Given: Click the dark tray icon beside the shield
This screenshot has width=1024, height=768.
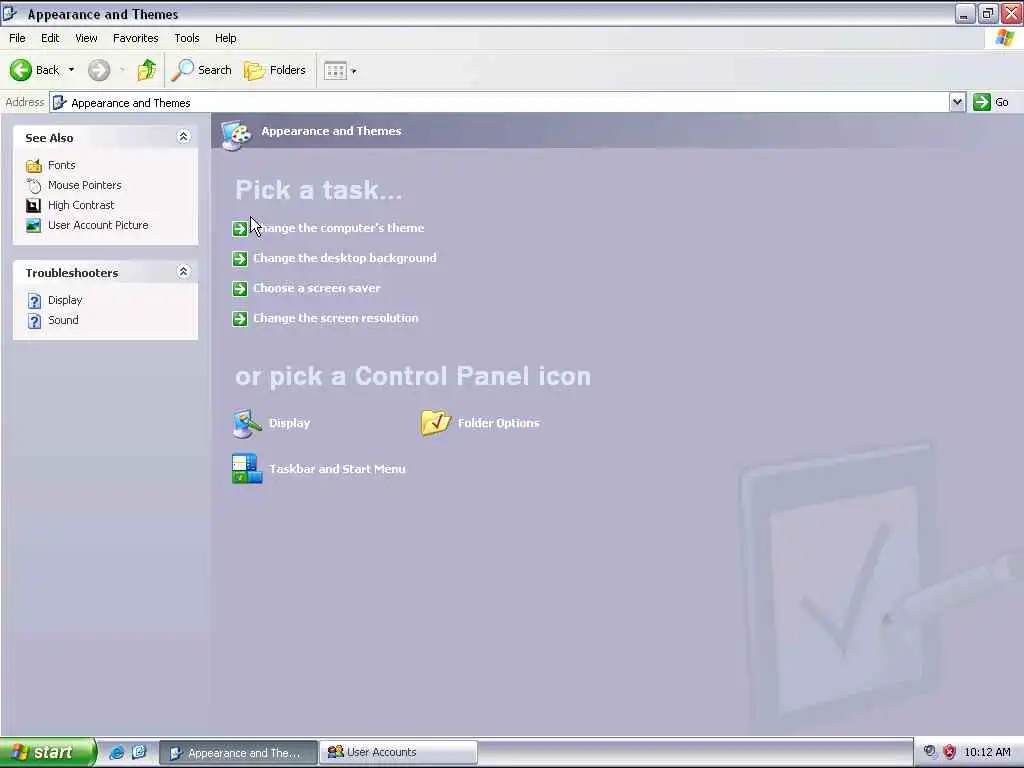Looking at the screenshot, I should tap(929, 752).
